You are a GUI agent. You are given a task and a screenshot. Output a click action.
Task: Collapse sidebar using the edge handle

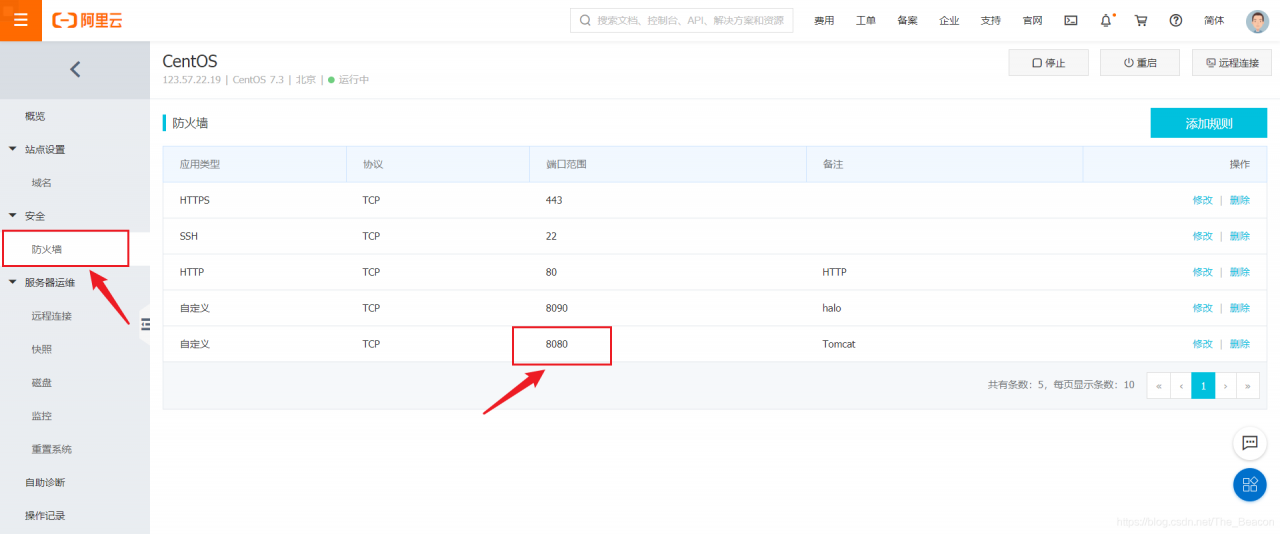[x=145, y=324]
